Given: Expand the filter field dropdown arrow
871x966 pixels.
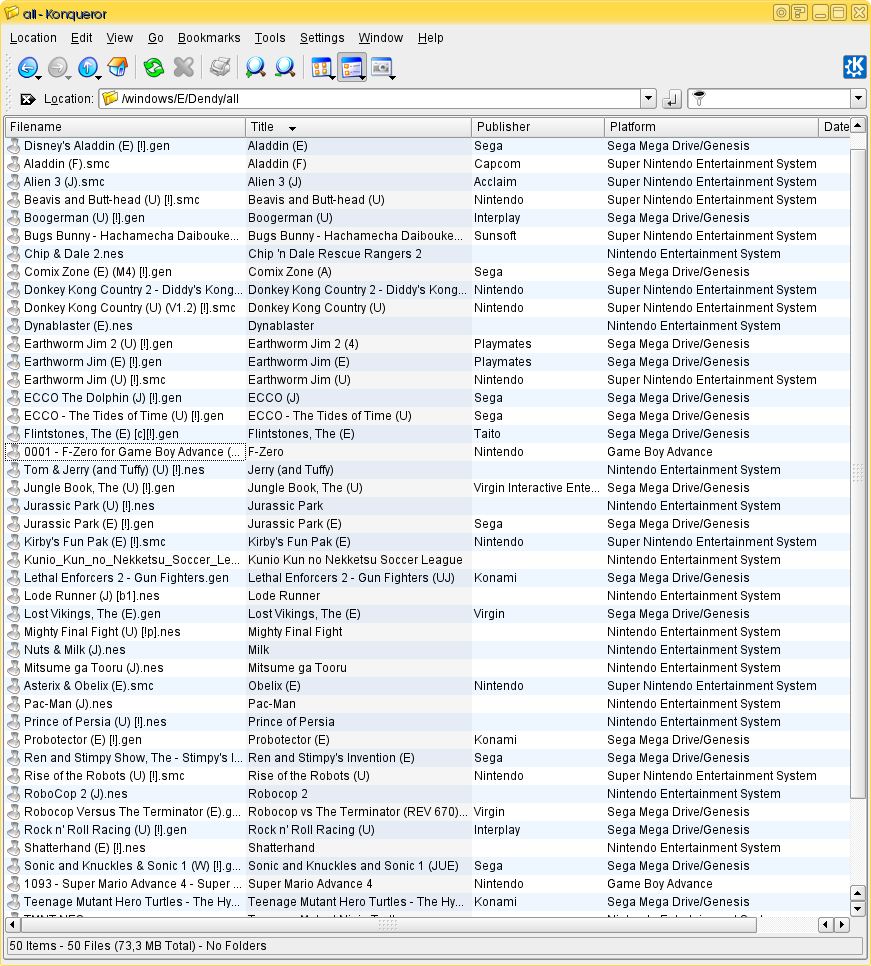Looking at the screenshot, I should pyautogui.click(x=859, y=99).
